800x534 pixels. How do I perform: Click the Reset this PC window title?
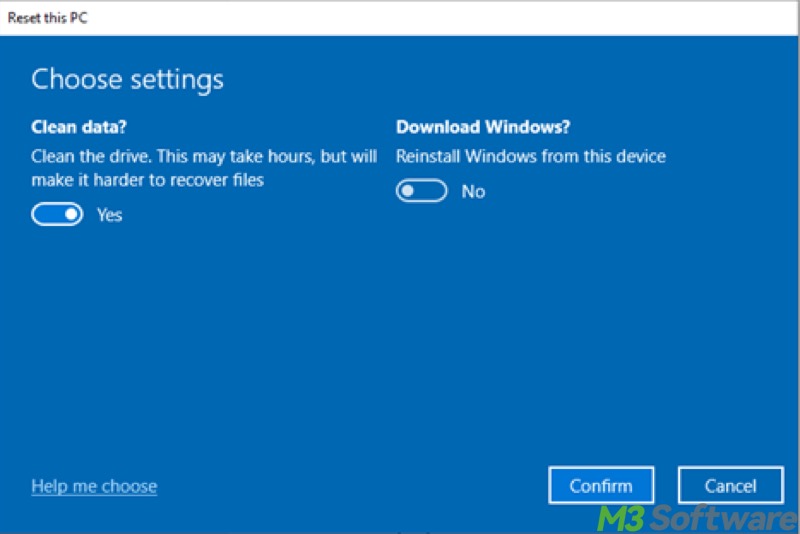tap(47, 17)
